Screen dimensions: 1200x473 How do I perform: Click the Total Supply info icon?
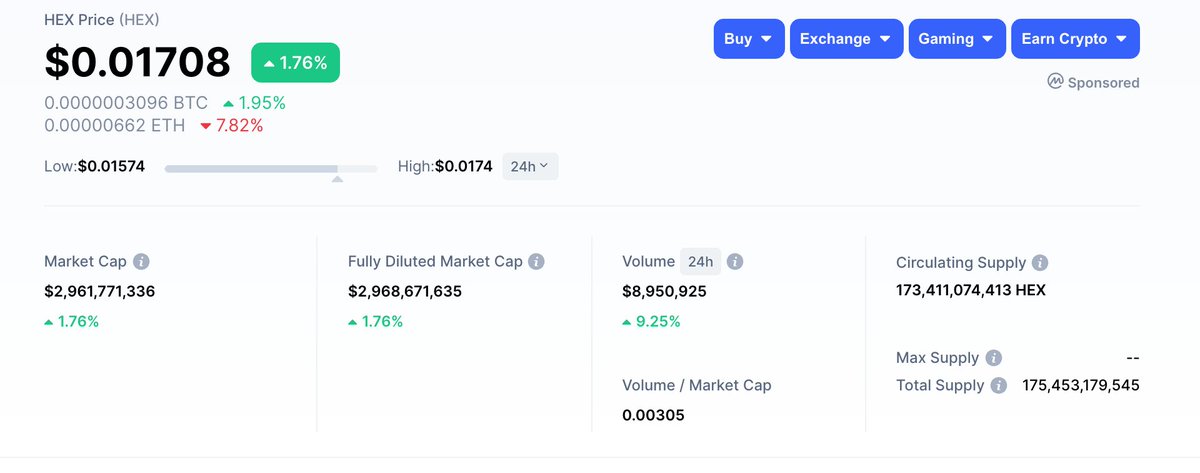point(999,385)
